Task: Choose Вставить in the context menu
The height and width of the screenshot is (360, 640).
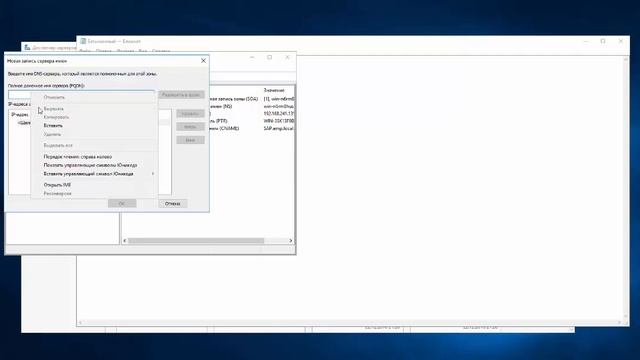Action: coord(53,126)
